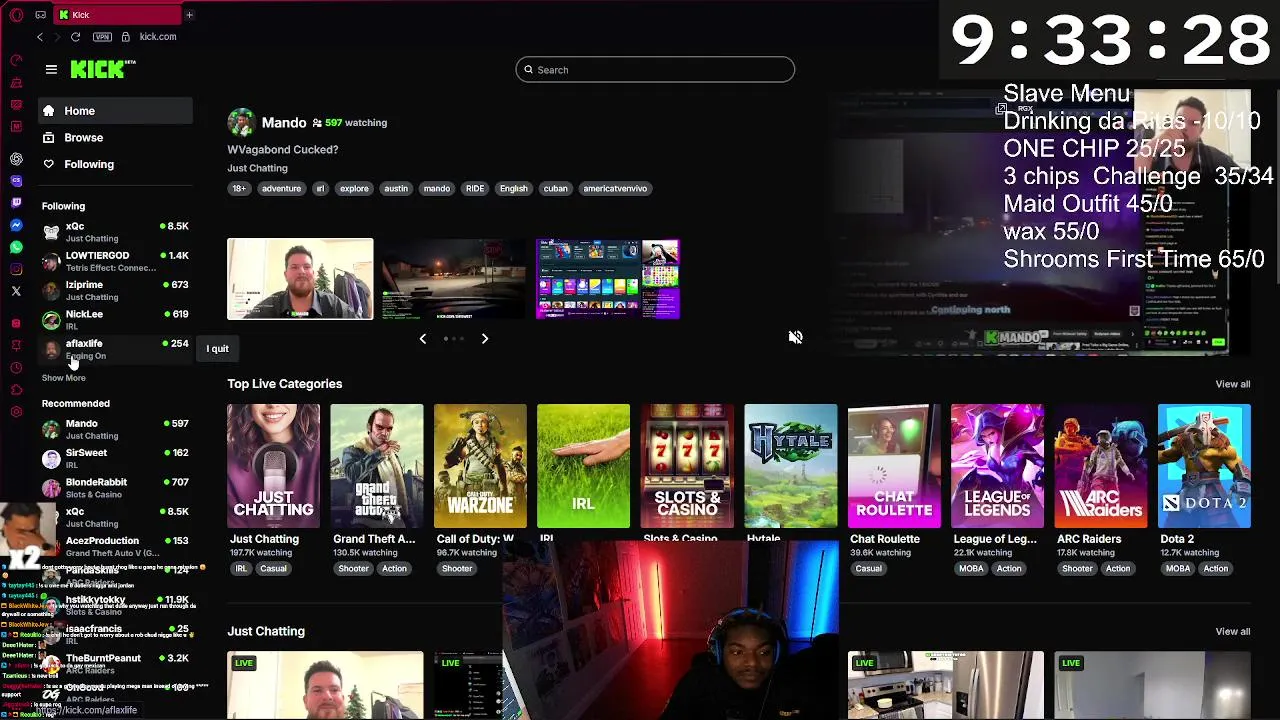The height and width of the screenshot is (720, 1280).
Task: Select the americatvenvivo tag
Action: coord(615,188)
